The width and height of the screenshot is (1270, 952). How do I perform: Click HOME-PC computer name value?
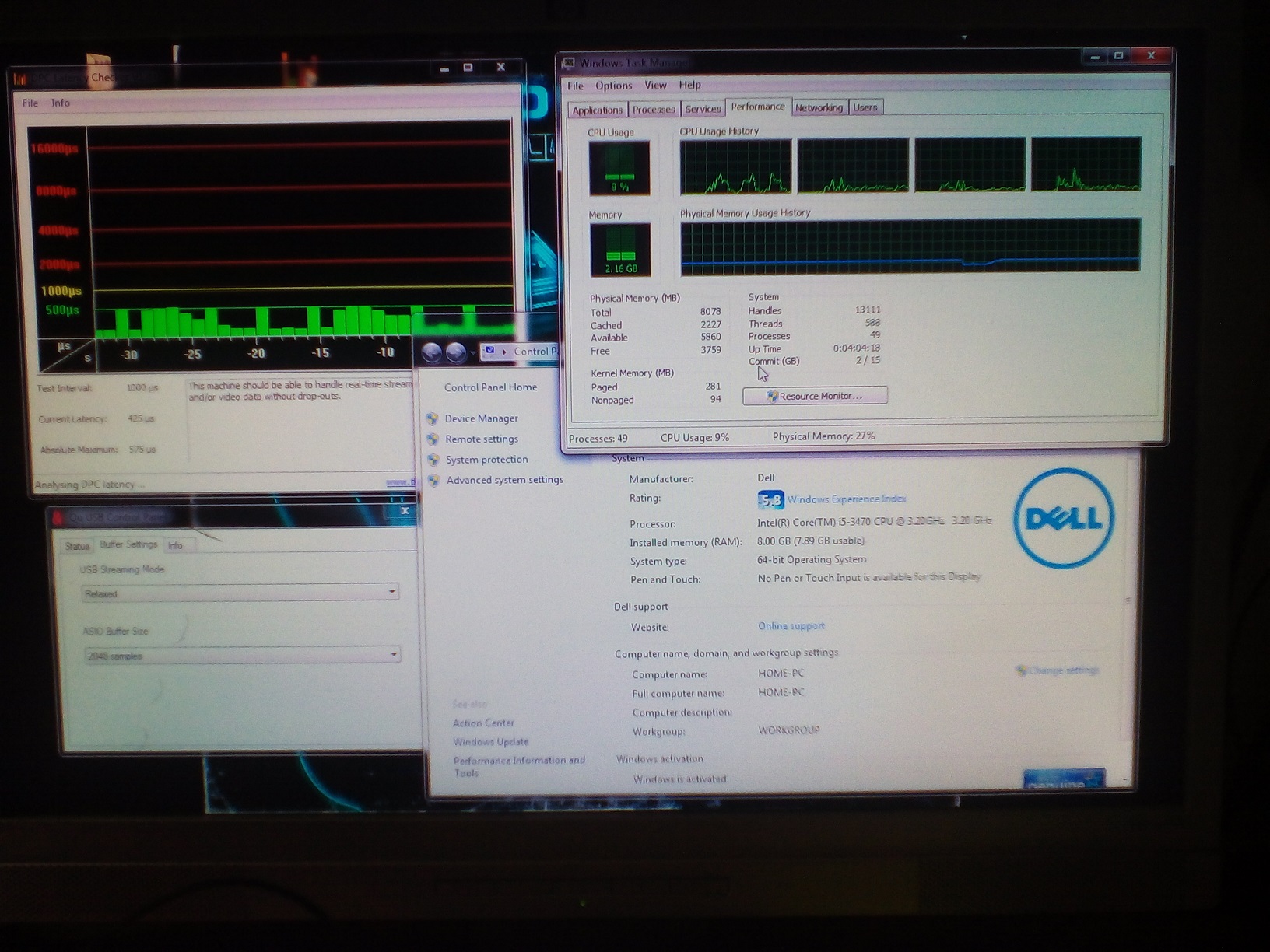[x=781, y=674]
